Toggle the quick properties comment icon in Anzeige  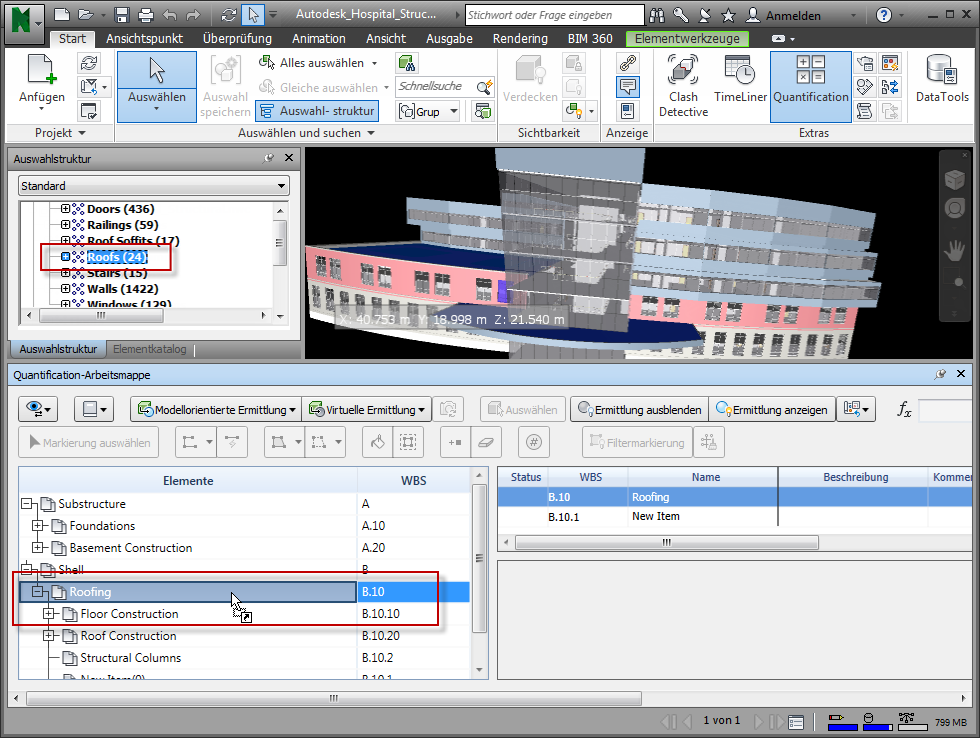click(x=628, y=87)
